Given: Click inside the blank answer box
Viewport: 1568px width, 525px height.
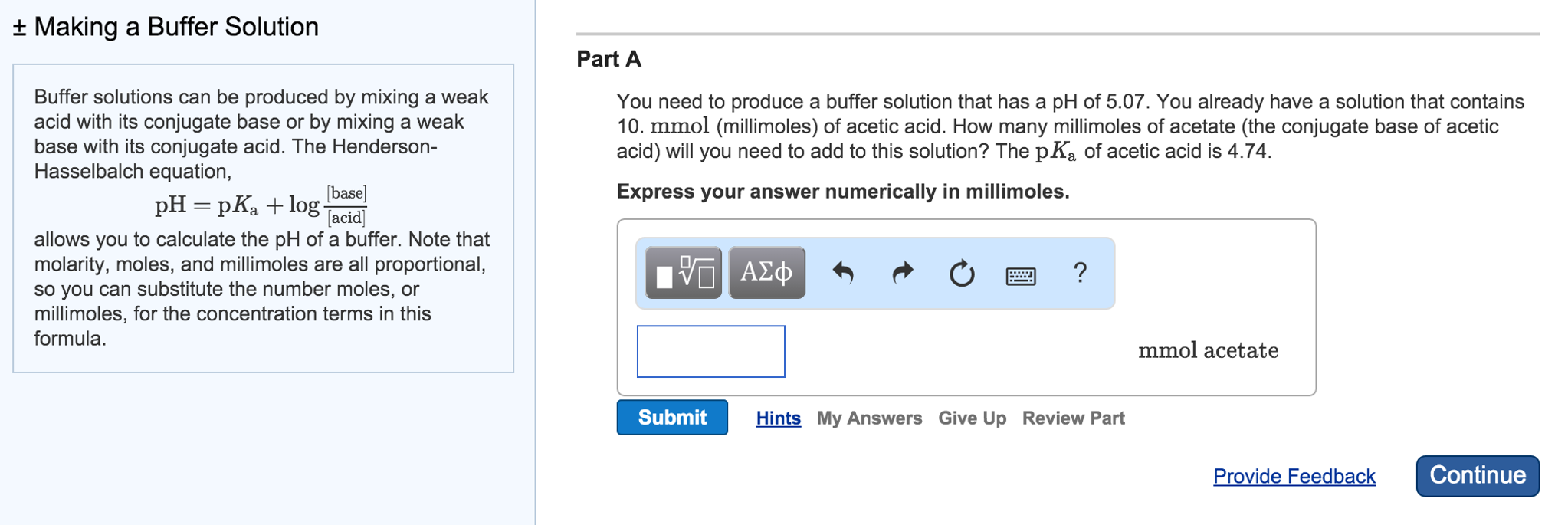Looking at the screenshot, I should pyautogui.click(x=710, y=351).
